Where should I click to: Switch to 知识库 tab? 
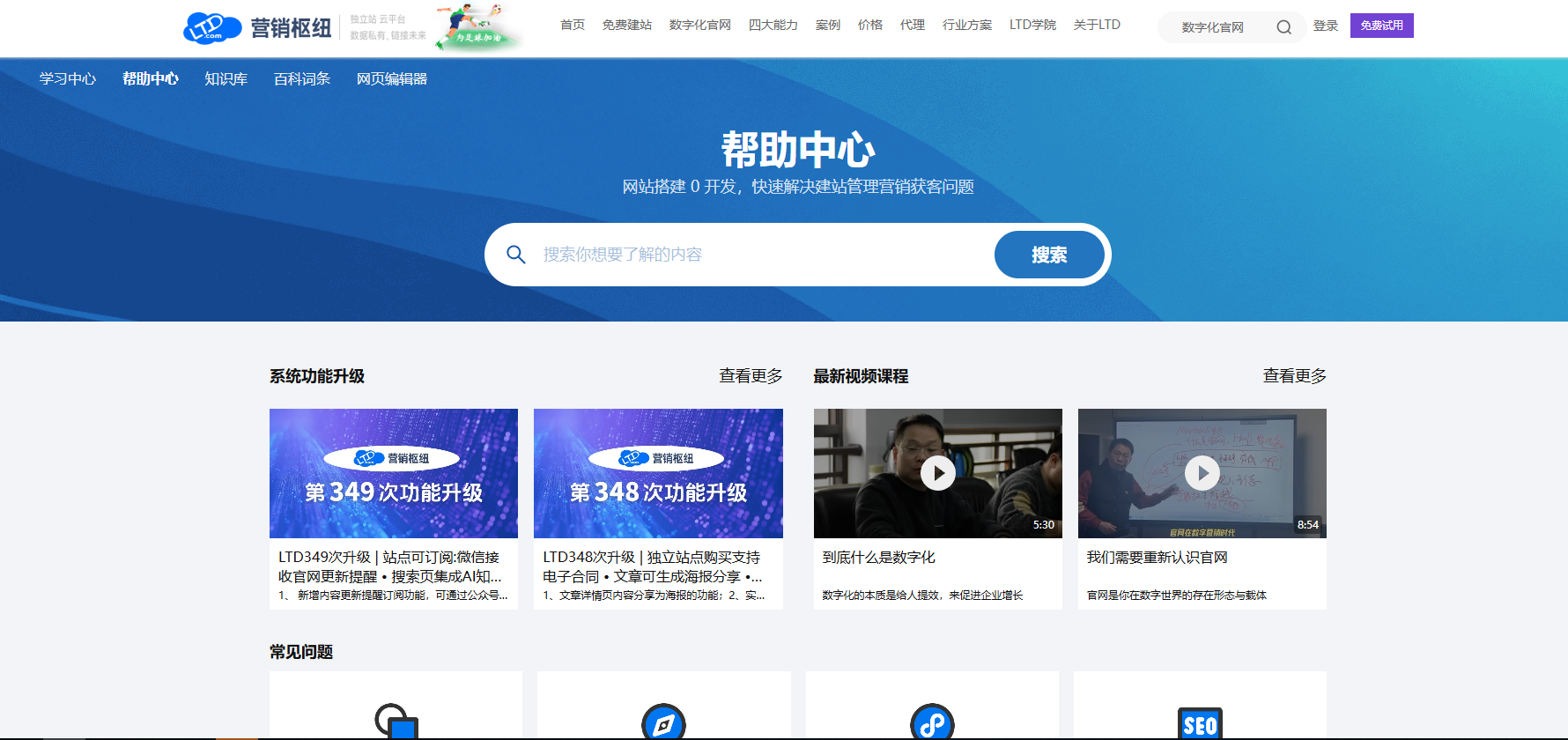[x=226, y=79]
